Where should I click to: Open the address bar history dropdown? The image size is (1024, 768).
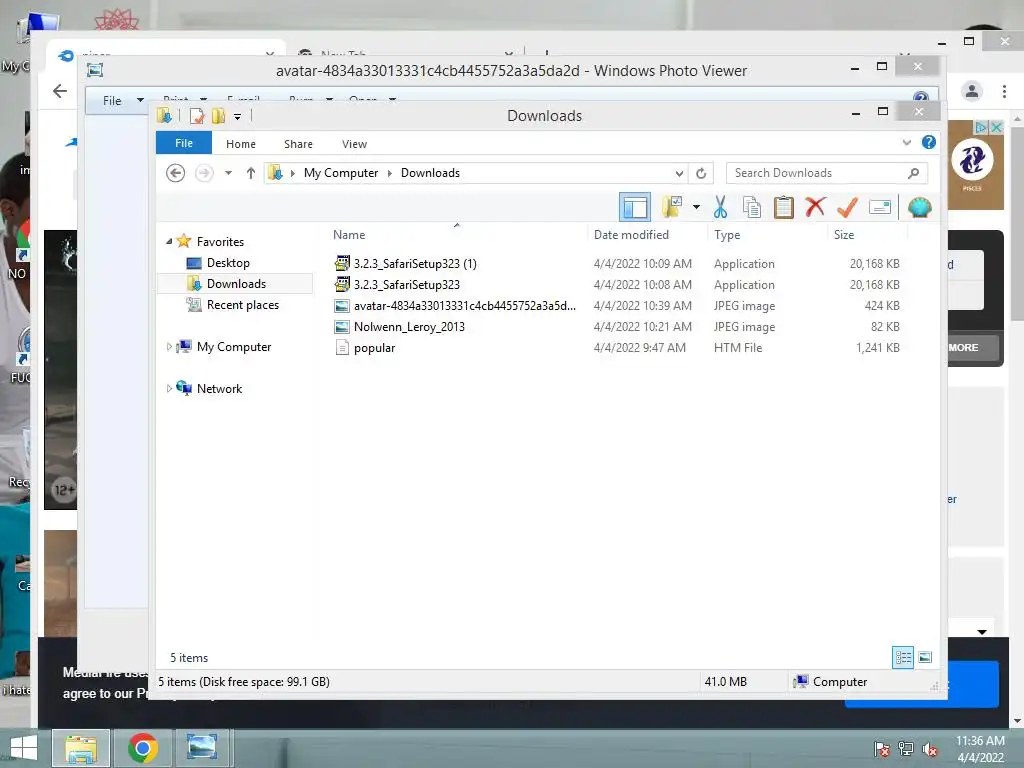point(679,173)
